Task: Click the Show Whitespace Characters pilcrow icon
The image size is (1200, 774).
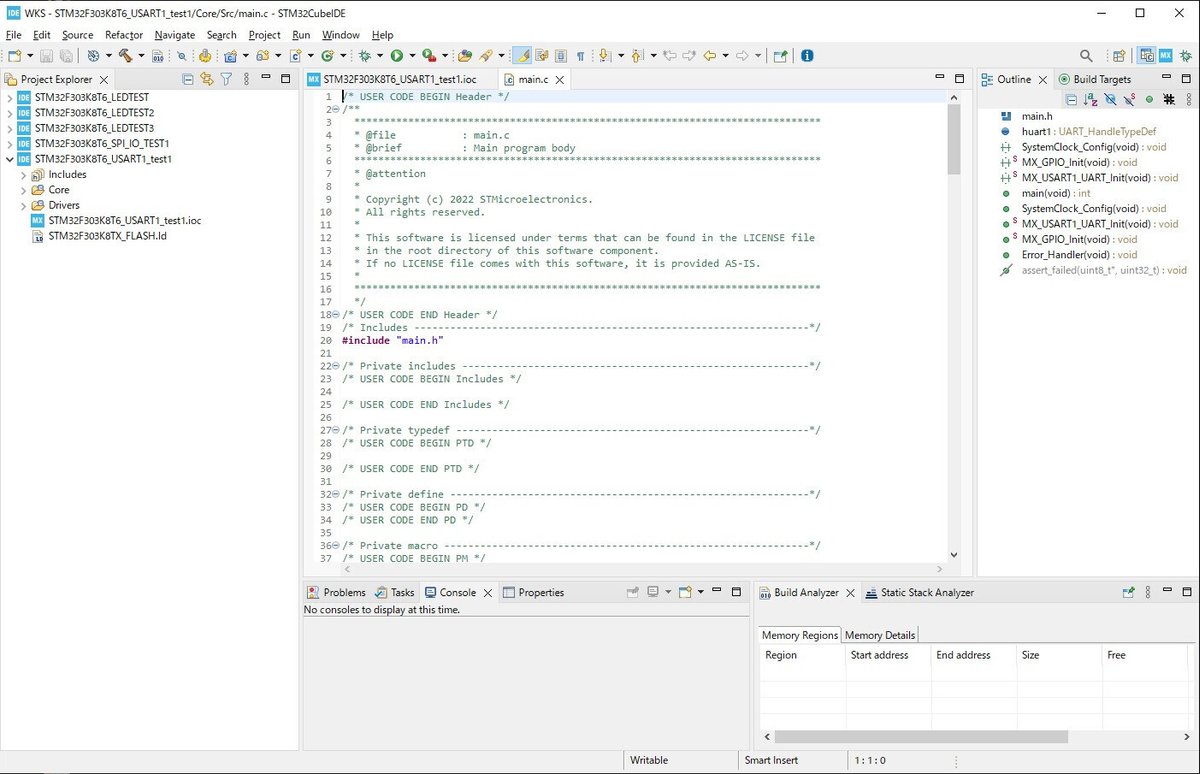Action: point(580,56)
